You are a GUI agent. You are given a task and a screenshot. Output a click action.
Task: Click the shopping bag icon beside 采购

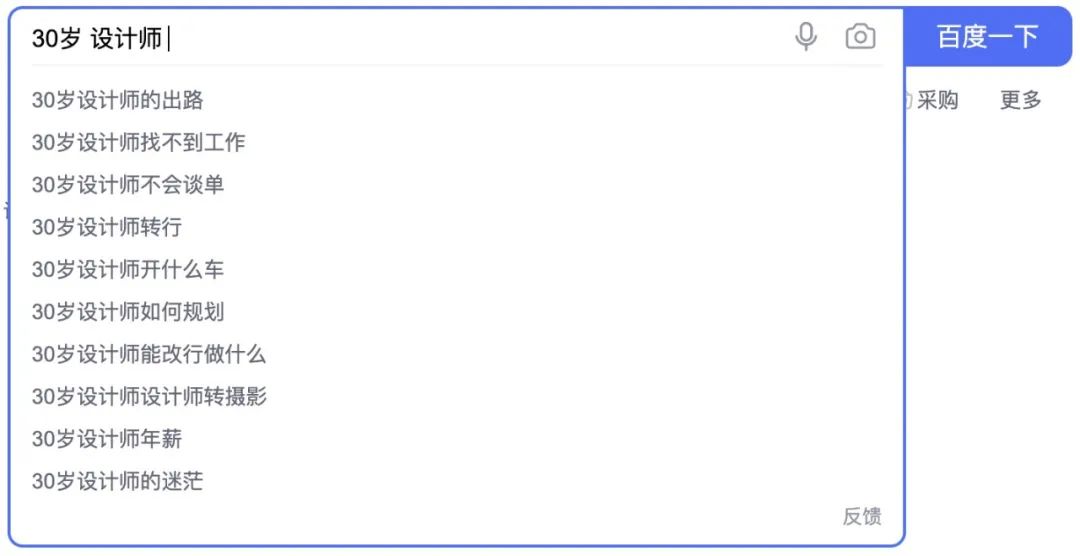pyautogui.click(x=908, y=101)
